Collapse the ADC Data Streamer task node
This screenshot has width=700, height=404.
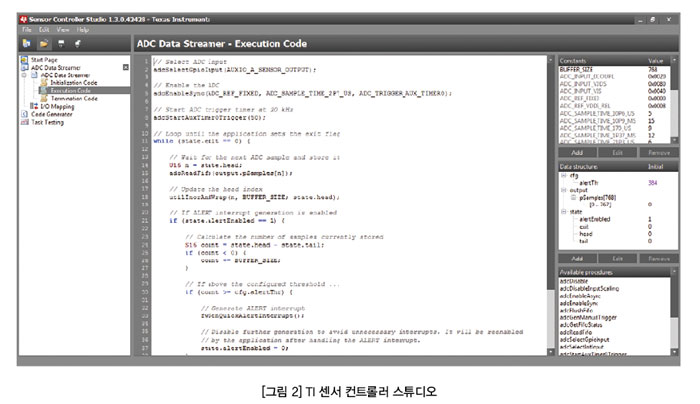24,75
